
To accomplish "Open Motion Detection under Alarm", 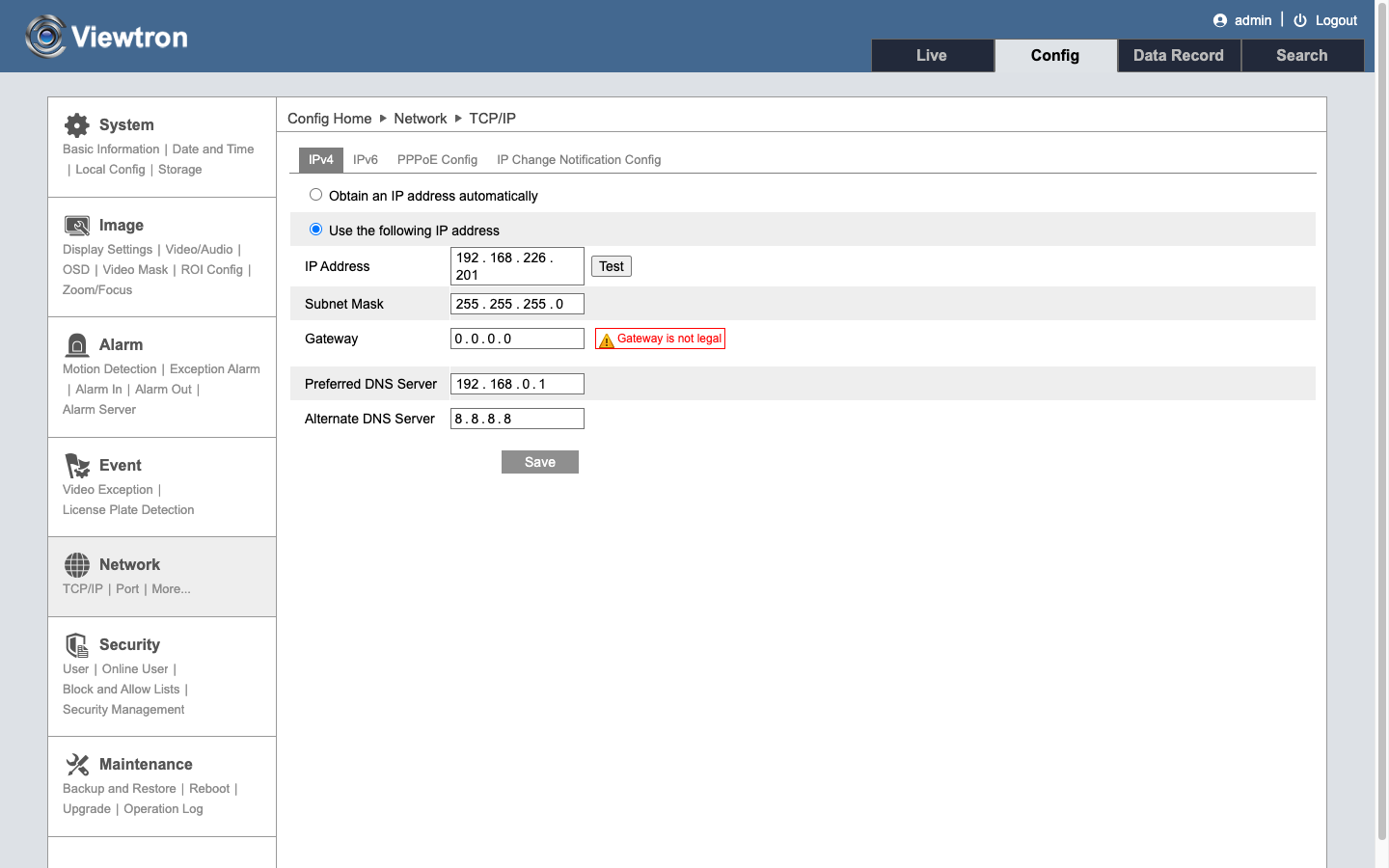I will pos(109,369).
